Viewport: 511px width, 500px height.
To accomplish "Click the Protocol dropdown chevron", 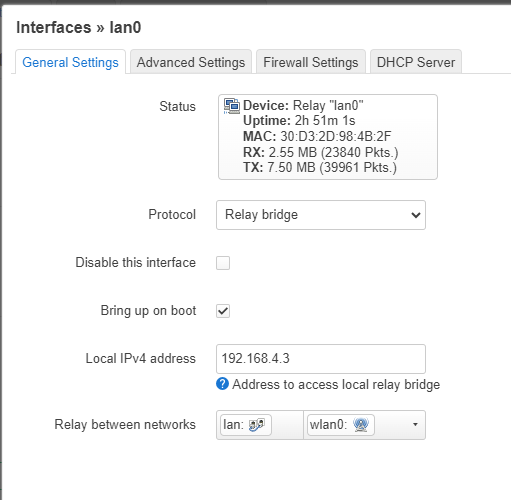I will (415, 215).
